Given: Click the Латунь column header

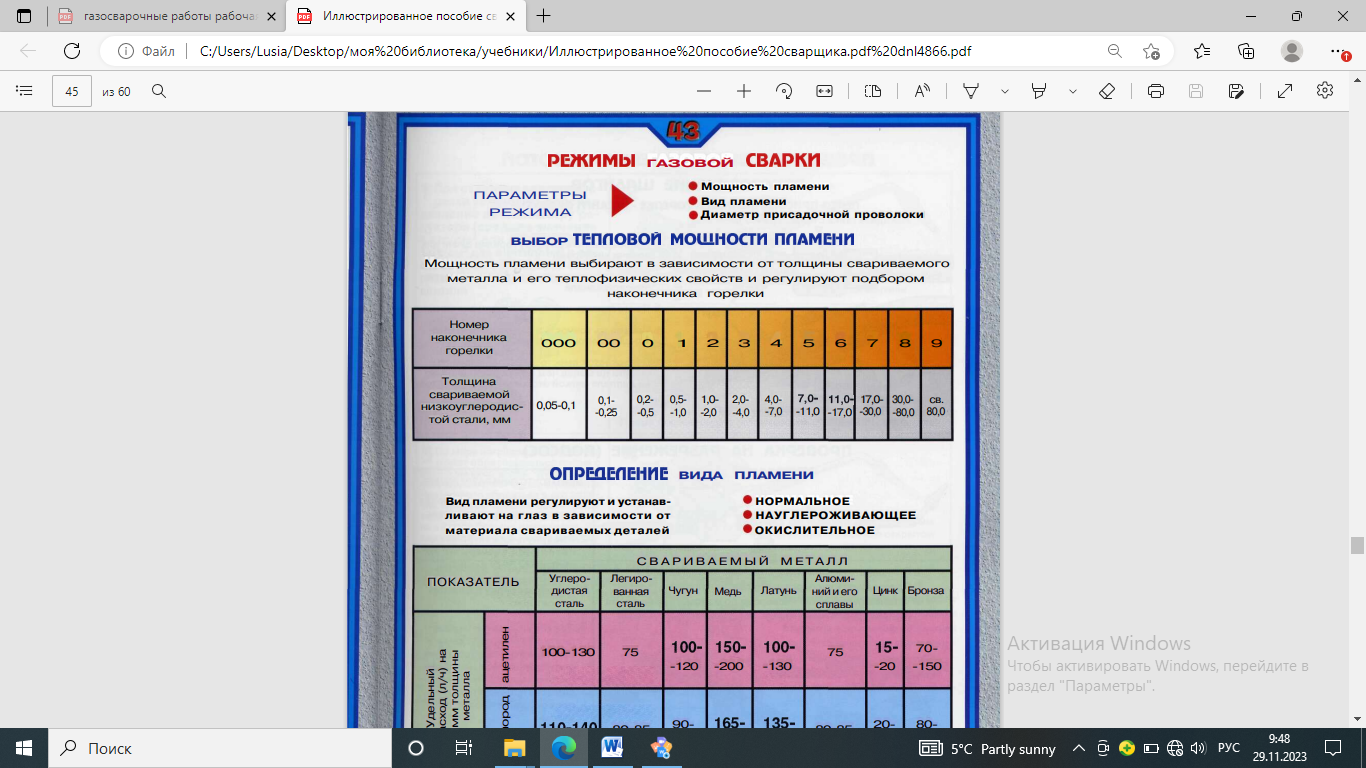Looking at the screenshot, I should (x=779, y=590).
